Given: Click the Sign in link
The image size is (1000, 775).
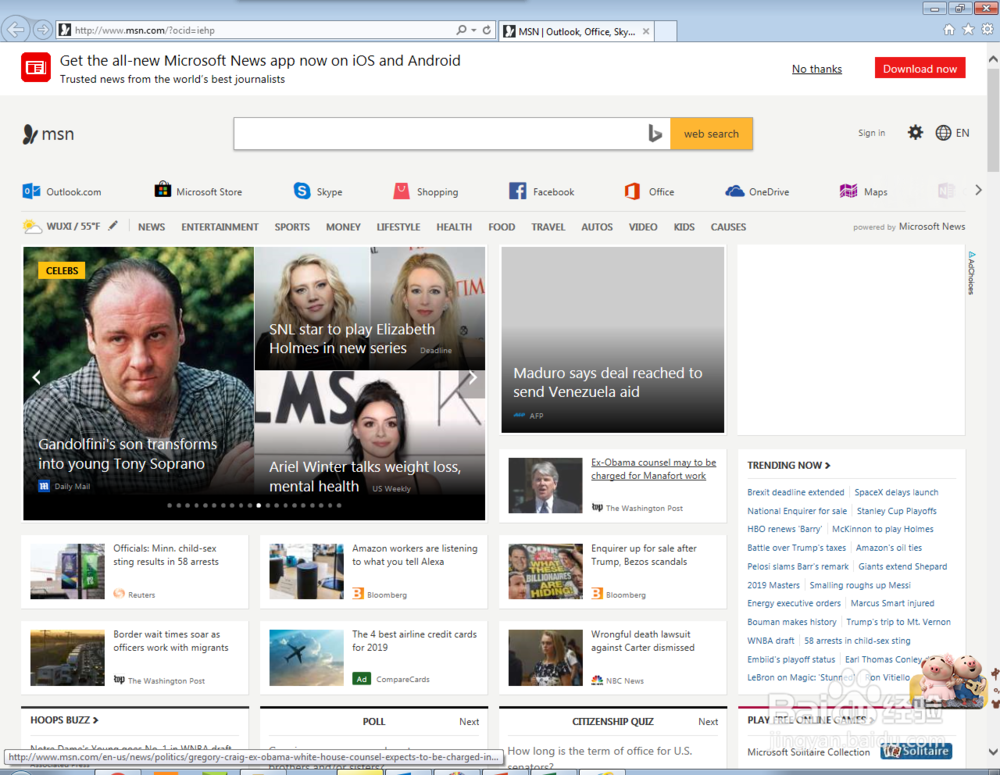Looking at the screenshot, I should [871, 133].
